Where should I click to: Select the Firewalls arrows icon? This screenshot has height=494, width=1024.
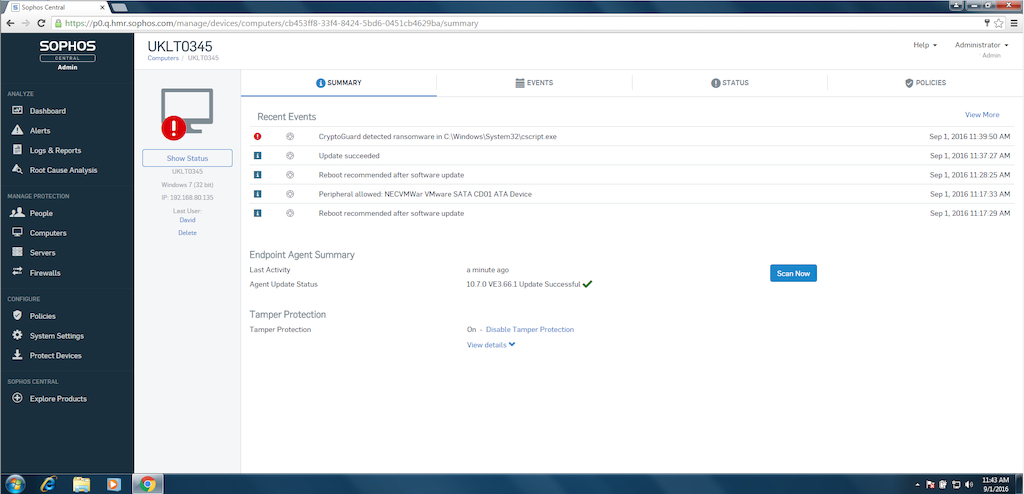[18, 272]
